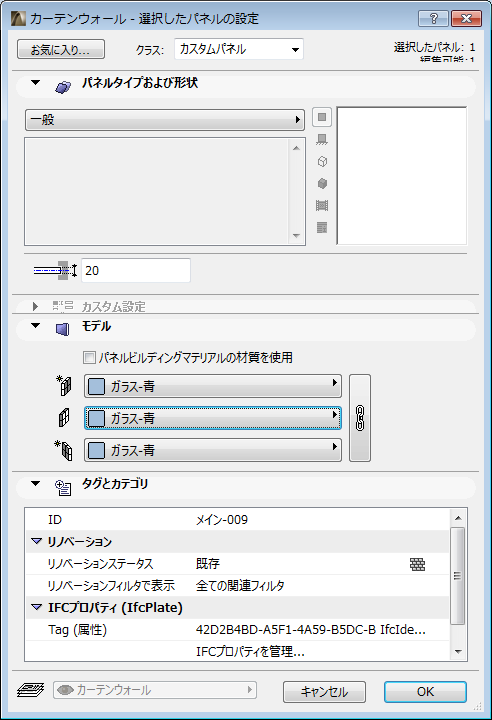492x720 pixels.
Task: Collapse the IFCプロパティ (IfcPlate) group
Action: [36, 607]
